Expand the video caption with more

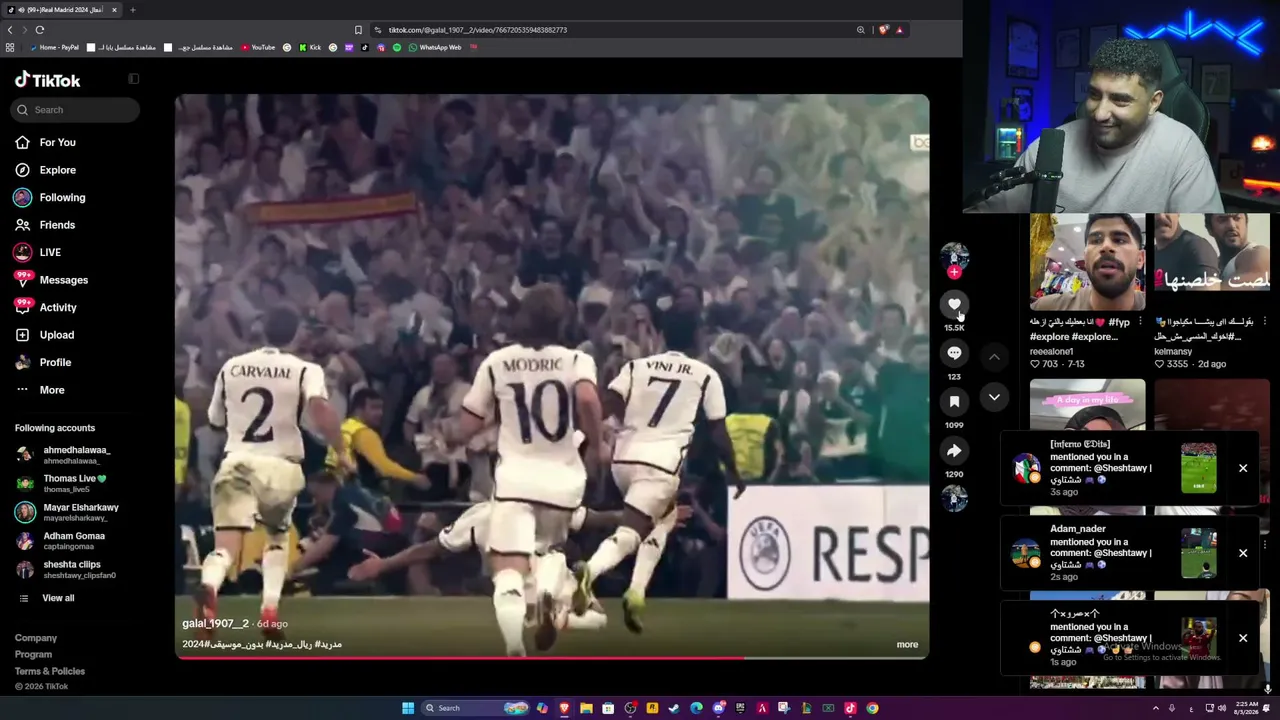pos(907,645)
